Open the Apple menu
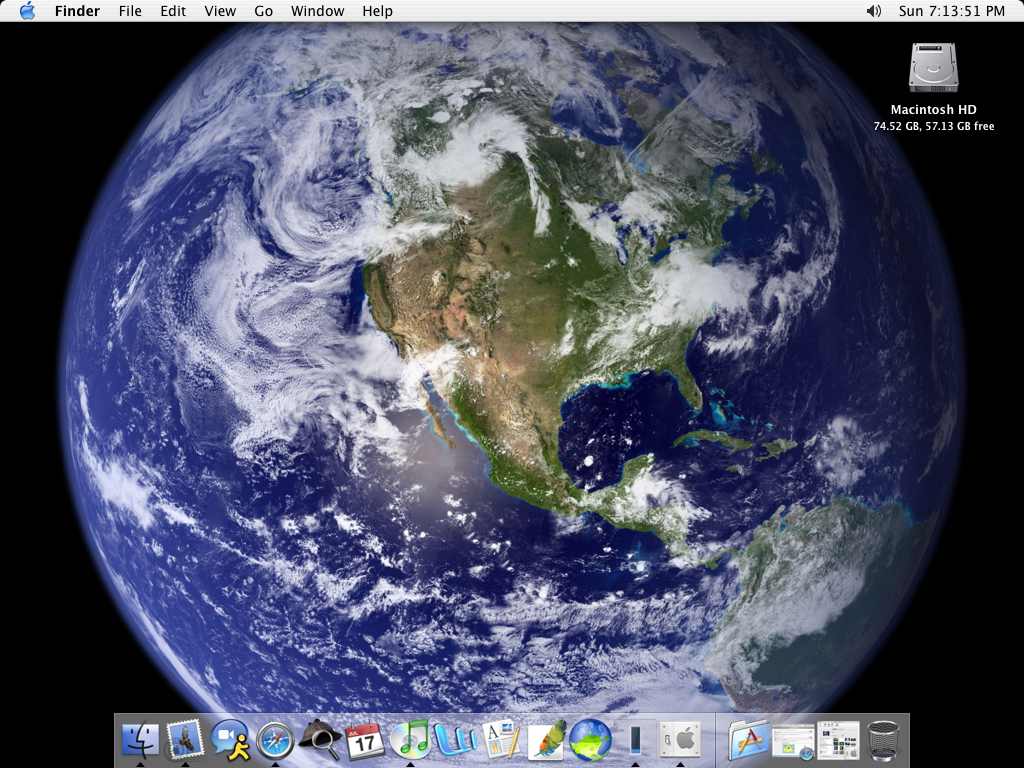This screenshot has width=1024, height=768. pyautogui.click(x=27, y=11)
